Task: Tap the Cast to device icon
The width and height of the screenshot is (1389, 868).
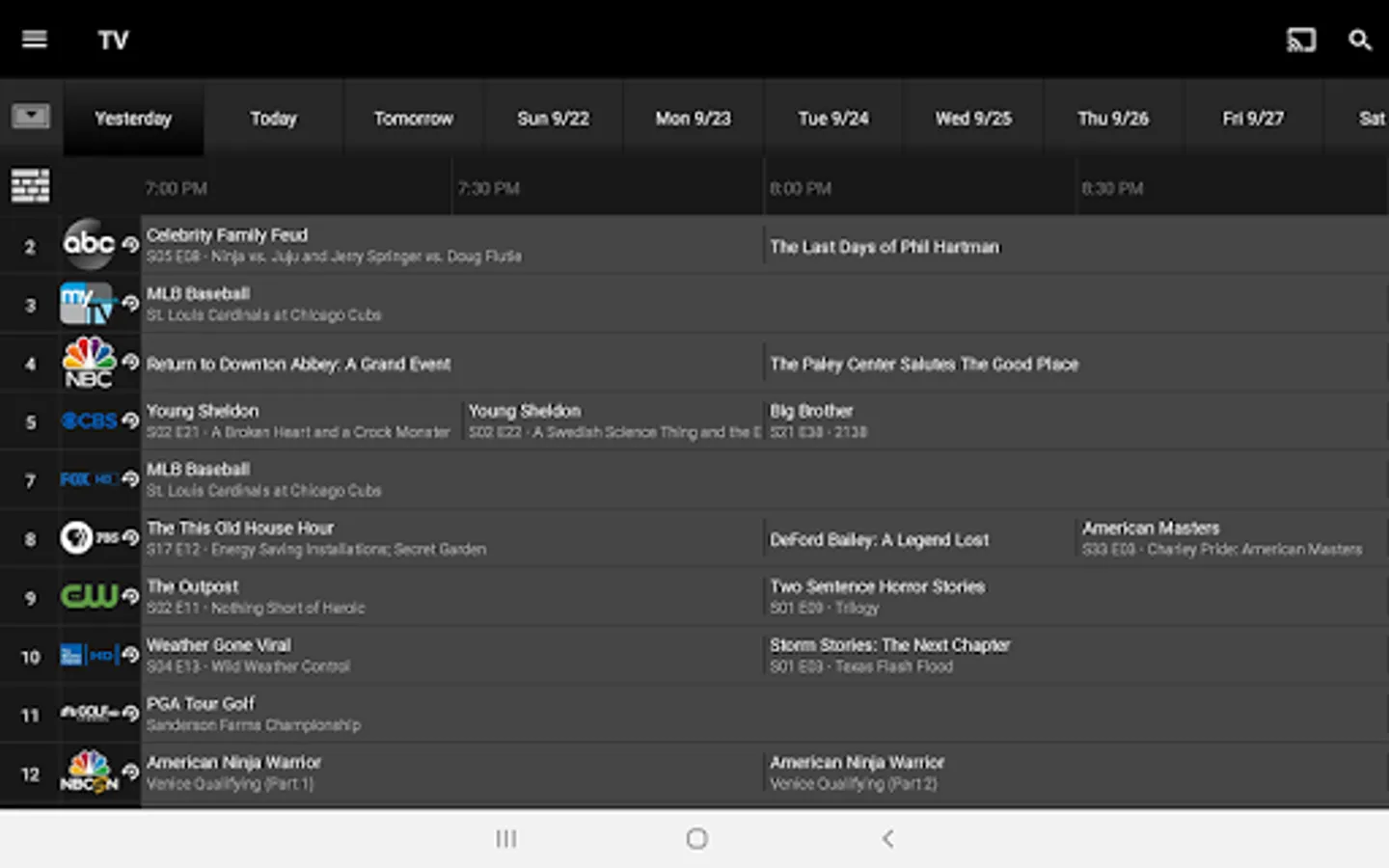Action: coord(1301,40)
